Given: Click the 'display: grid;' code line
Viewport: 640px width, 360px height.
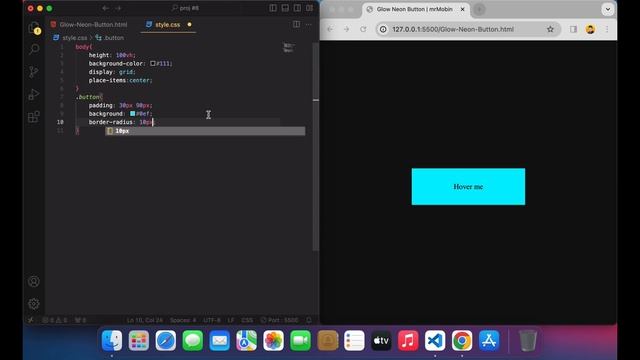Looking at the screenshot, I should tap(112, 72).
